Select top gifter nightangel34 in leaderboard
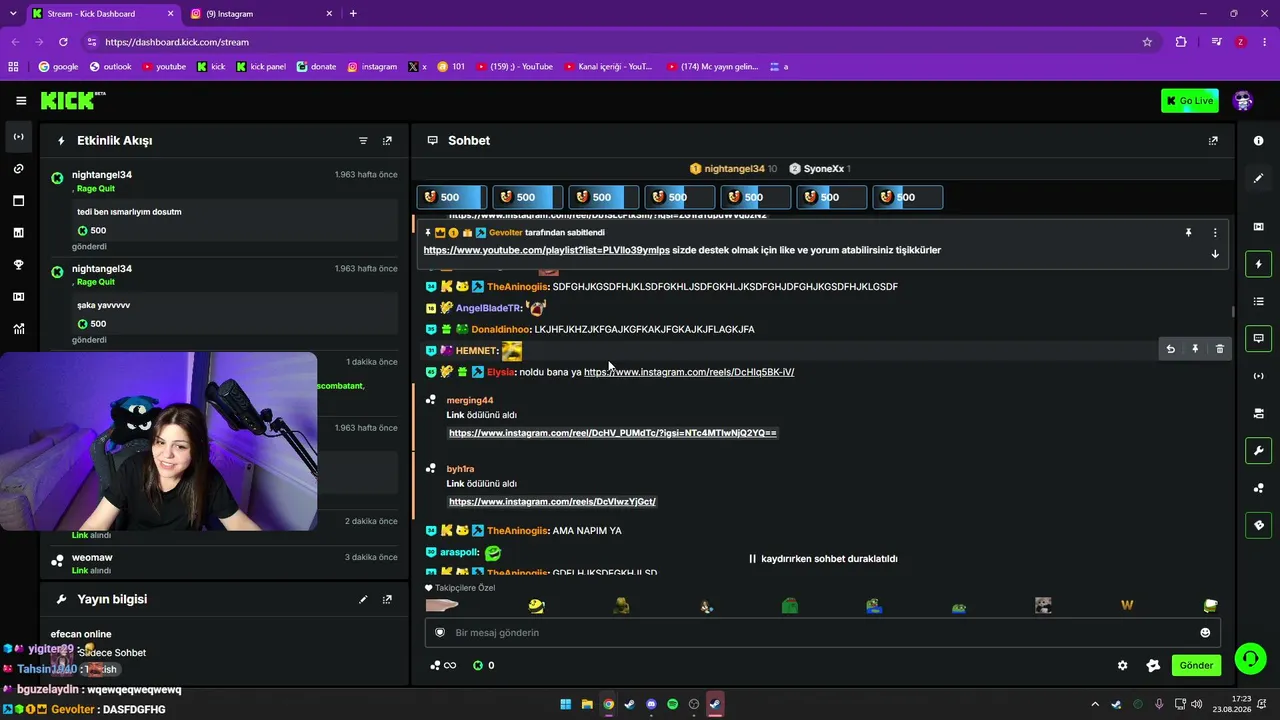This screenshot has width=1280, height=720. (x=733, y=169)
